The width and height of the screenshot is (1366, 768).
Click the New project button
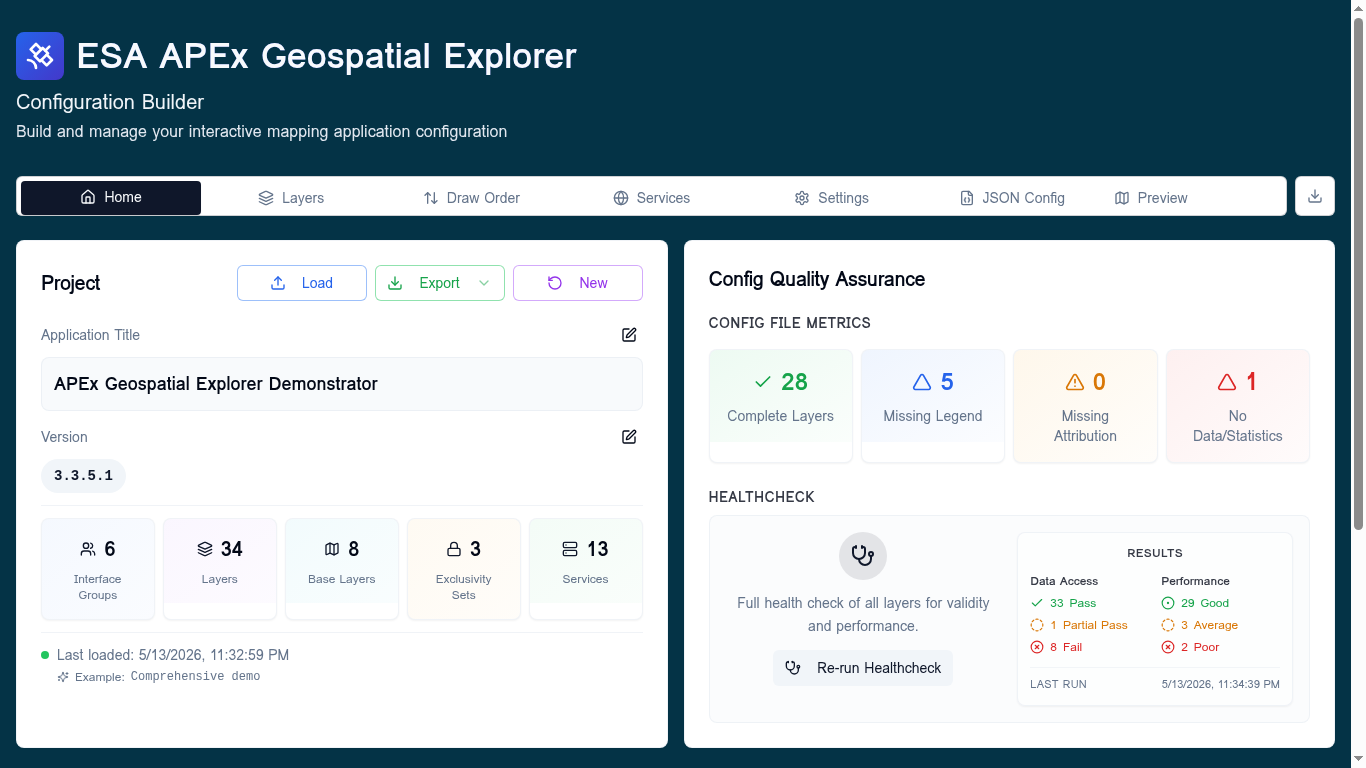[578, 283]
